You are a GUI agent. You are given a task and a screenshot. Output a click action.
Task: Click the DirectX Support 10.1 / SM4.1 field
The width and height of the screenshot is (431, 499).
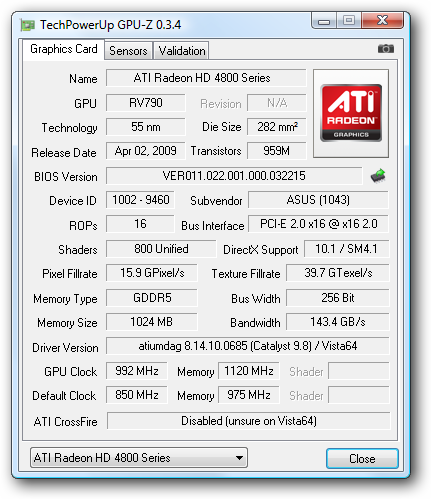(346, 249)
